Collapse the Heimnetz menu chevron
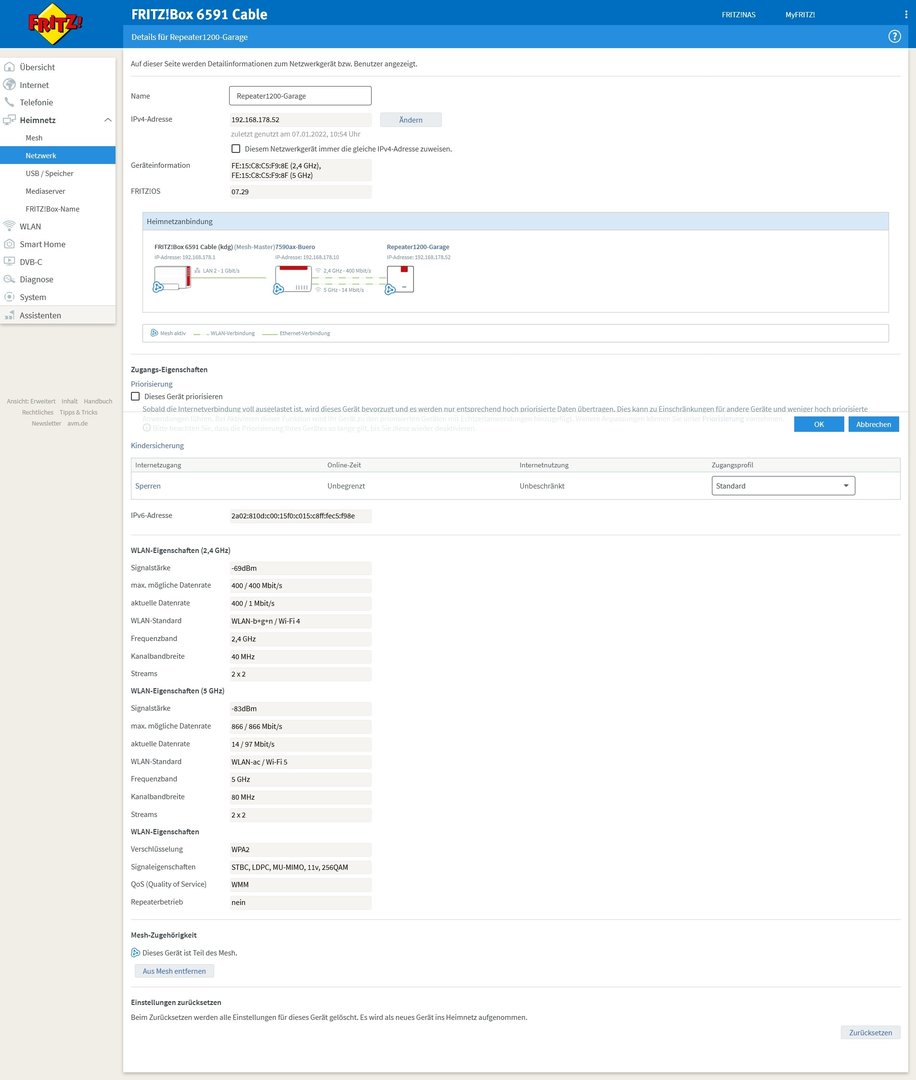This screenshot has width=916, height=1080. pyautogui.click(x=107, y=120)
